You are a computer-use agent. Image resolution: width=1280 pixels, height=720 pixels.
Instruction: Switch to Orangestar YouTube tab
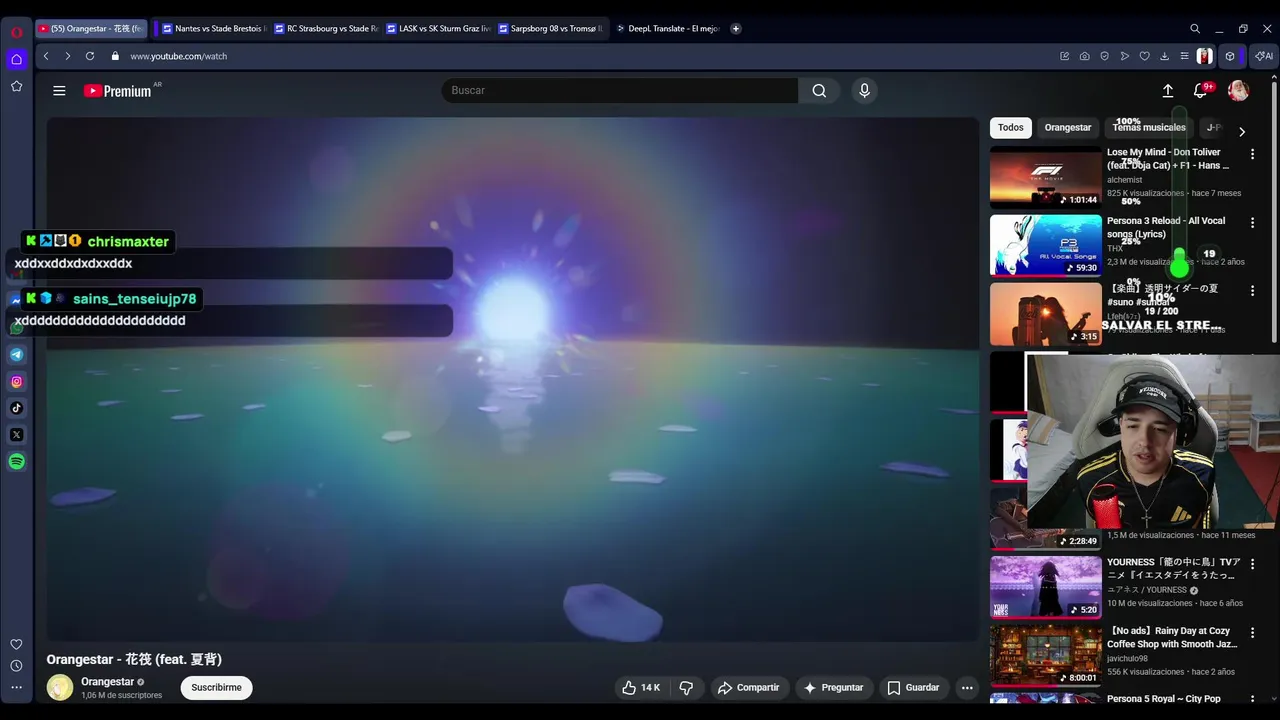pyautogui.click(x=92, y=28)
